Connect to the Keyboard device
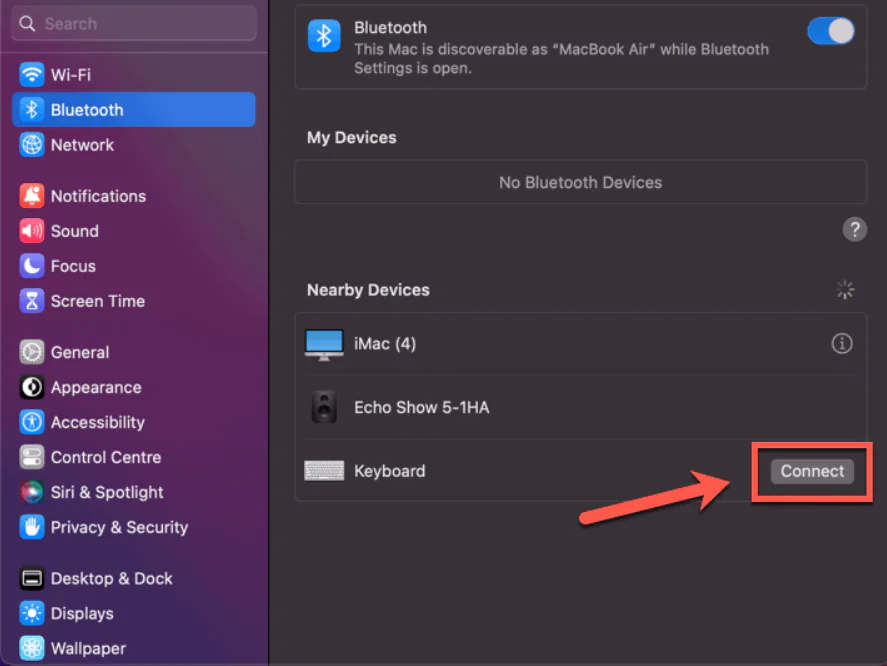 812,471
